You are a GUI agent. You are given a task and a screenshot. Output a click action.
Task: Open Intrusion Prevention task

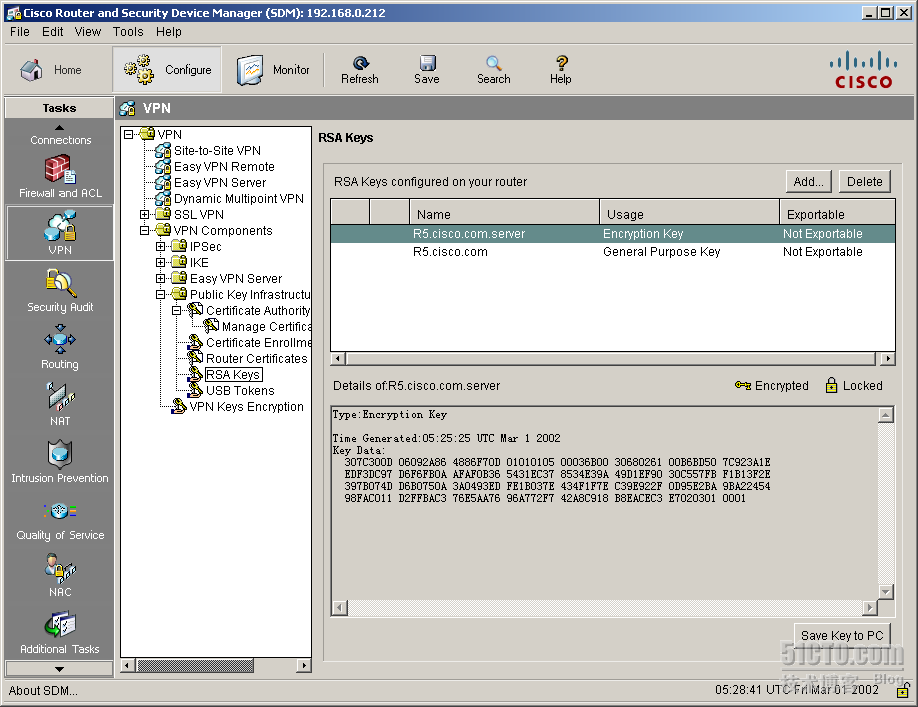click(x=60, y=462)
